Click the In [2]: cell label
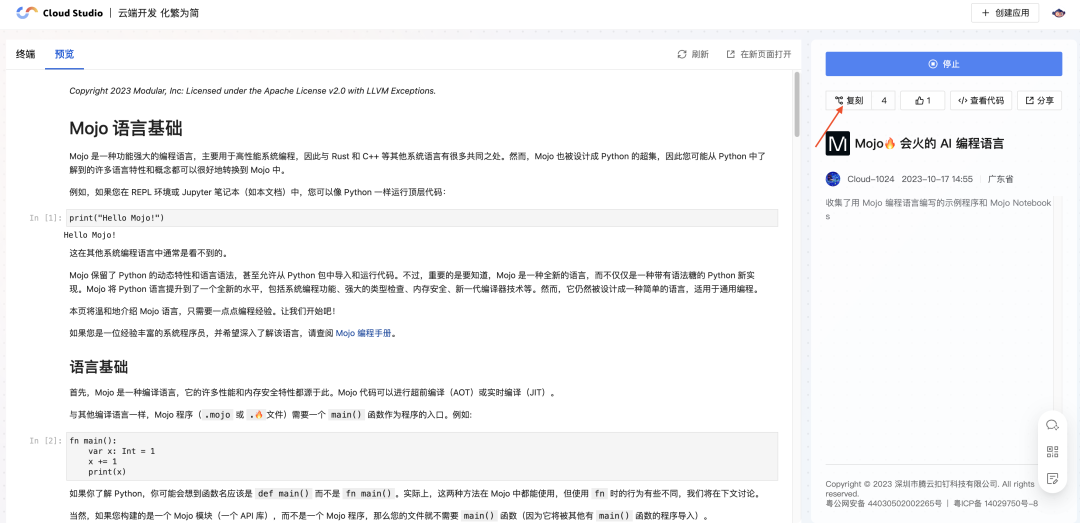This screenshot has height=523, width=1080. point(45,440)
